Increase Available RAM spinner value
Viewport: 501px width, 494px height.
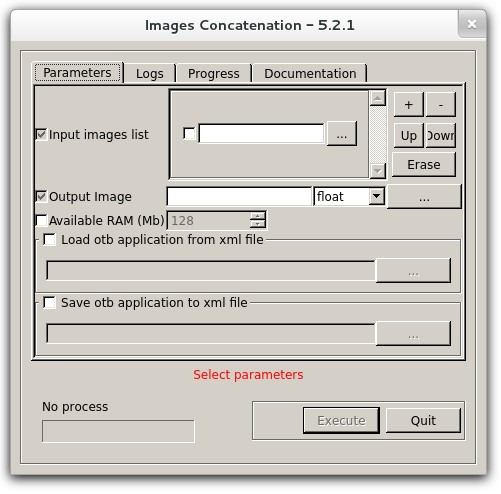257,216
